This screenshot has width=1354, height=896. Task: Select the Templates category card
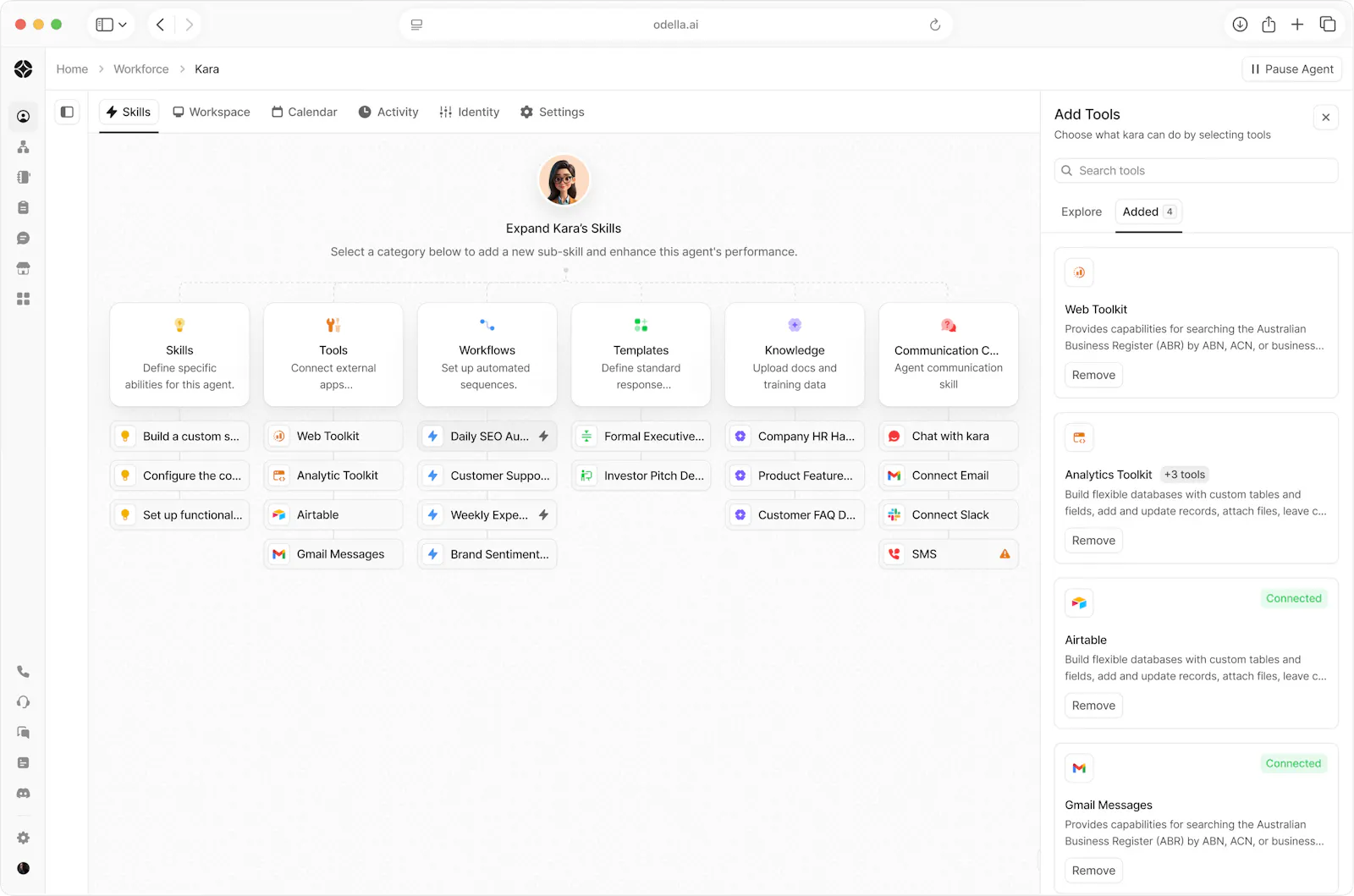[641, 355]
